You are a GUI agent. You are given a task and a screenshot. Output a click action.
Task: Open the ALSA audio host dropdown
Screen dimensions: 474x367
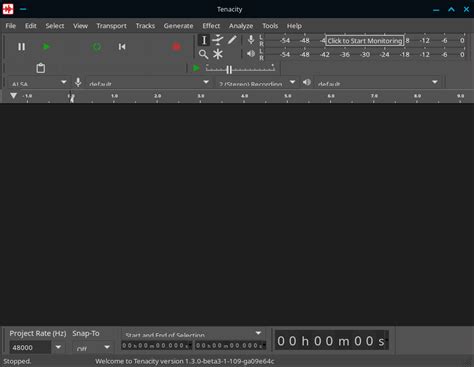click(38, 83)
